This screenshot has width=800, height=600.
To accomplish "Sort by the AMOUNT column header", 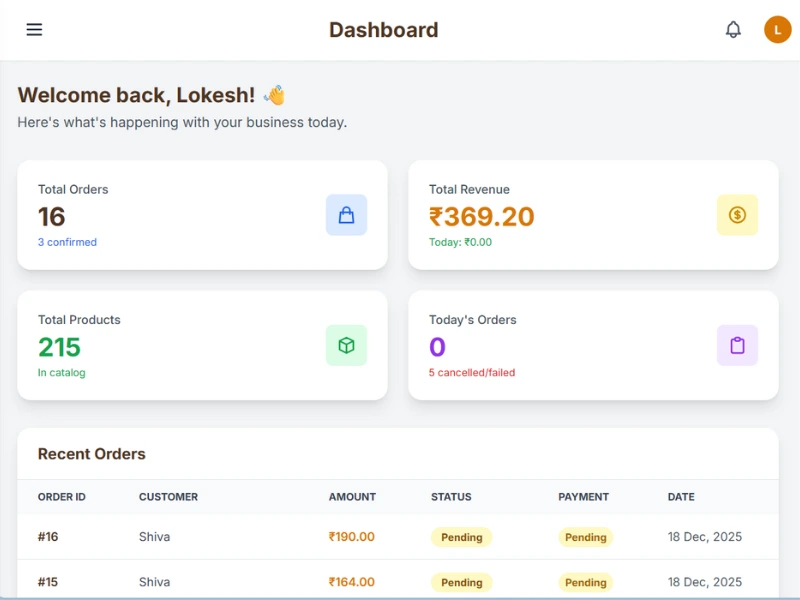I will pos(352,497).
